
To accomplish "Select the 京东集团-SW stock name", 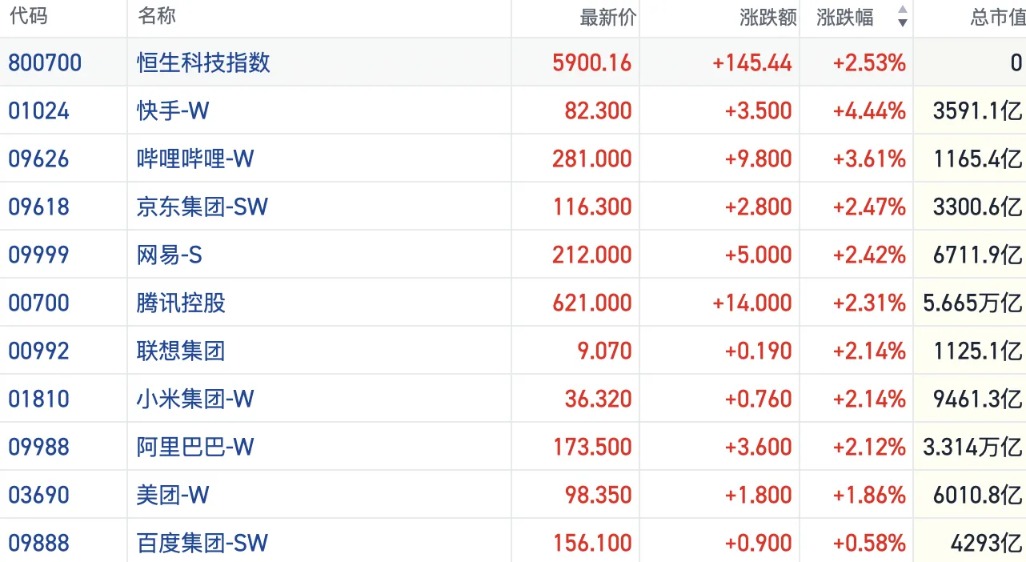I will 202,207.
